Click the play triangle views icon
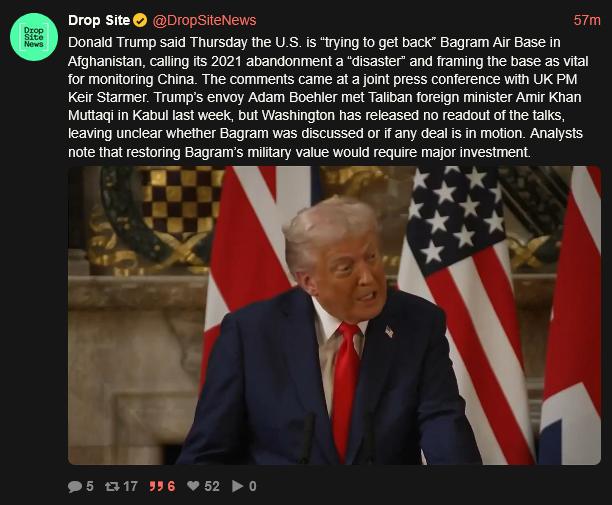612x505 pixels. pos(237,486)
